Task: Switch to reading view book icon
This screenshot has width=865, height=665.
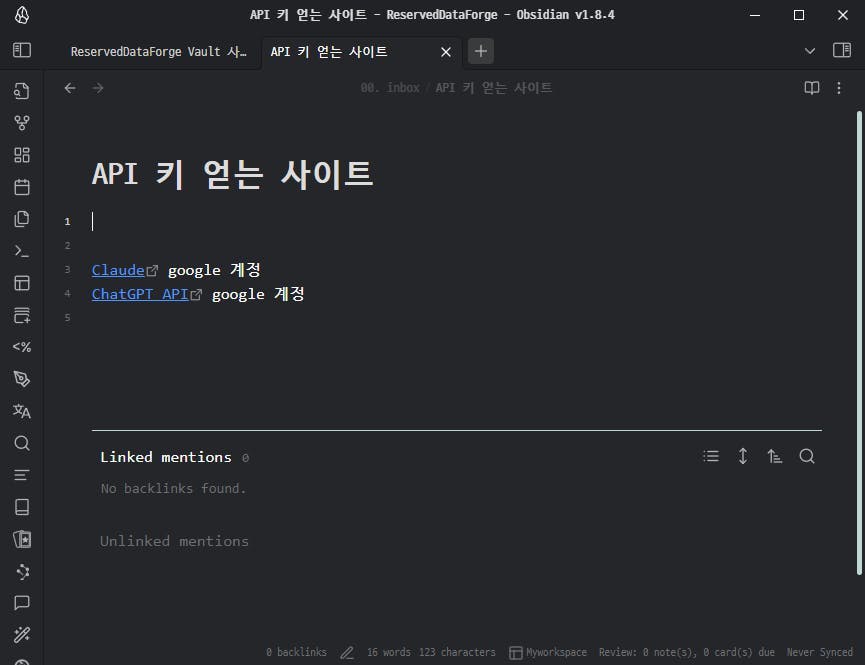Action: (811, 88)
